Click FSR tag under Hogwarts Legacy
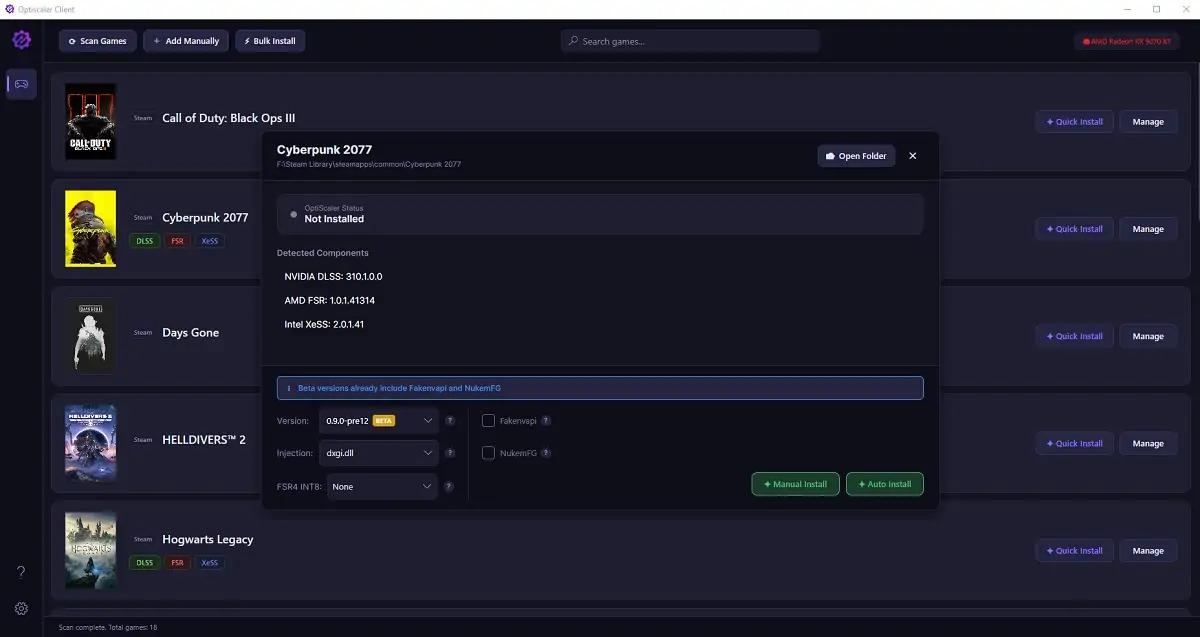This screenshot has height=637, width=1200. [178, 563]
